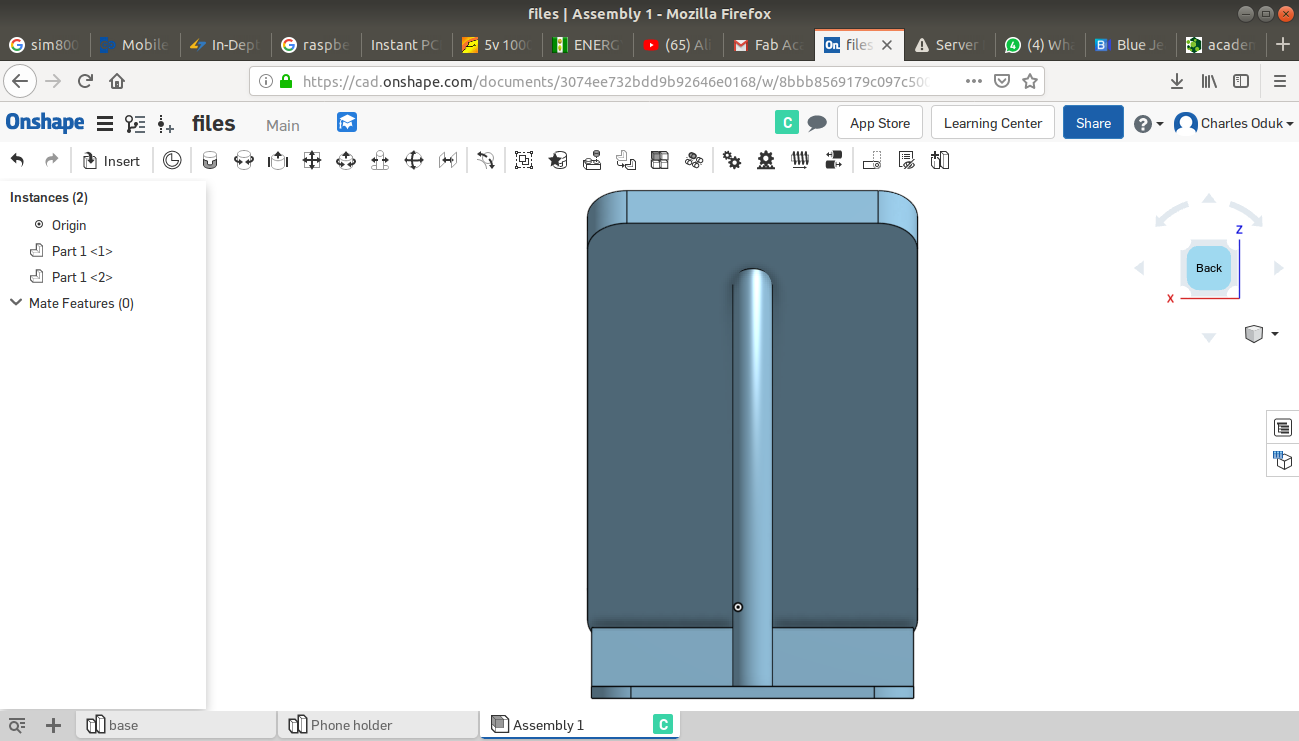Click the Back face of view cube
The image size is (1299, 741).
pos(1208,268)
